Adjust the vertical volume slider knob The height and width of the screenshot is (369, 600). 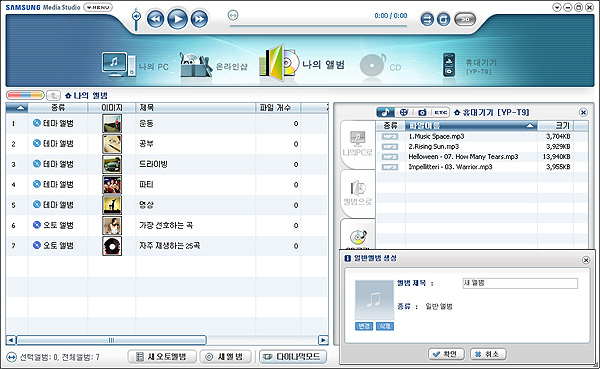pos(136,16)
